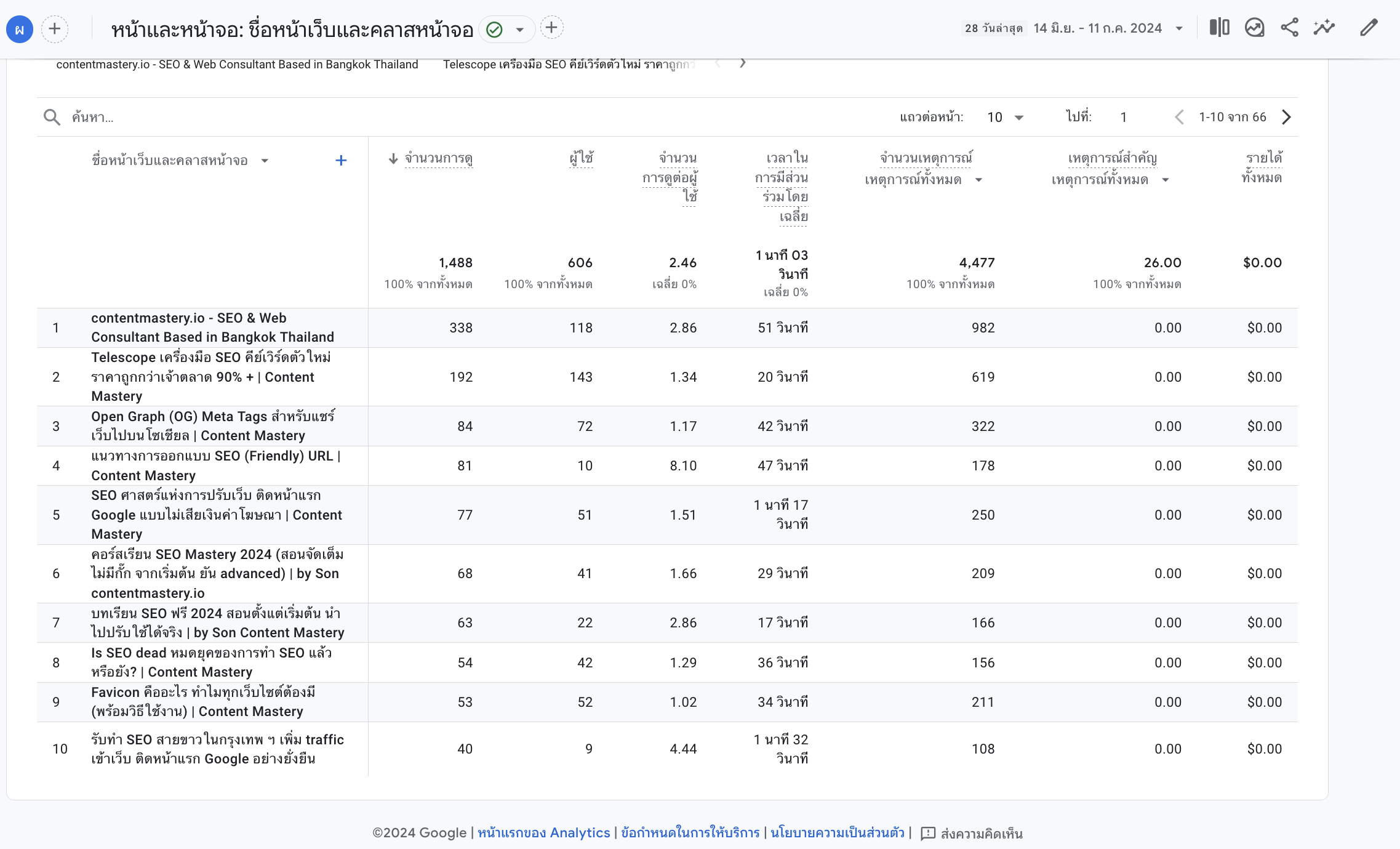Viewport: 1400px width, 849px height.
Task: Click row 6 คอร์สเรียน SEO Mastery 2024
Action: [217, 573]
